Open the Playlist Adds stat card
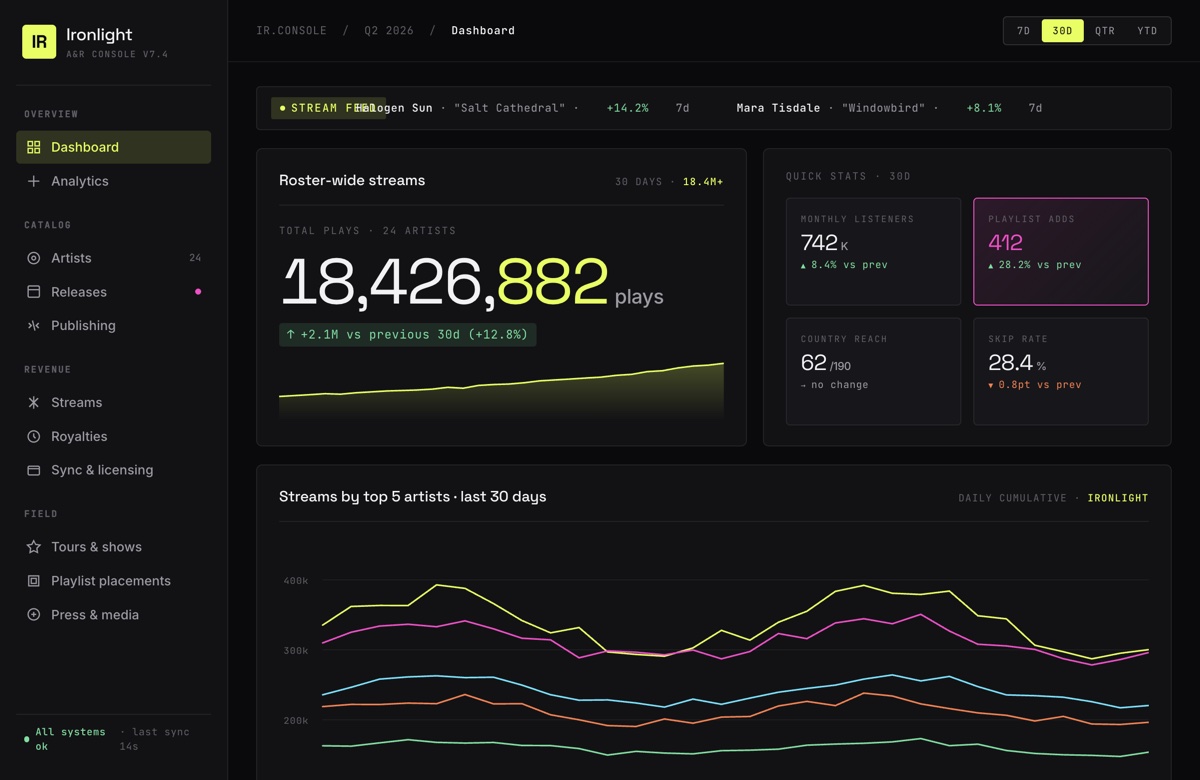The height and width of the screenshot is (780, 1200). (x=1060, y=251)
